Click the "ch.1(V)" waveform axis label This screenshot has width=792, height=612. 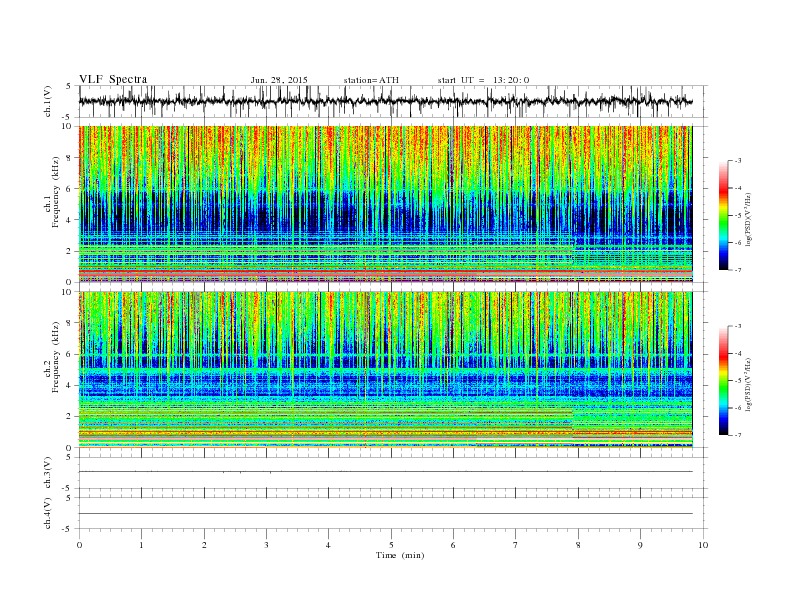tap(47, 101)
